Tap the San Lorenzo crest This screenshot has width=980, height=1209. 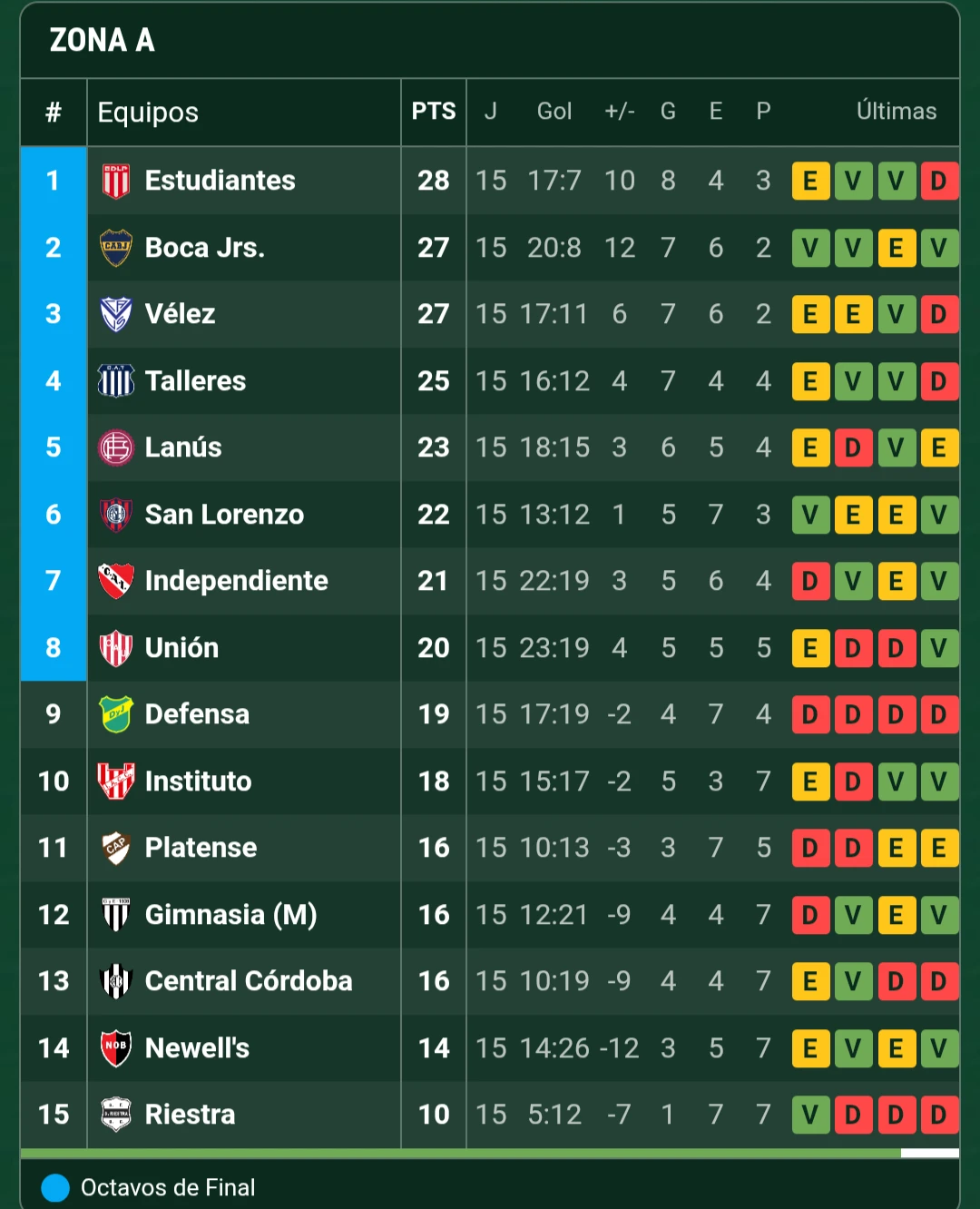click(115, 515)
